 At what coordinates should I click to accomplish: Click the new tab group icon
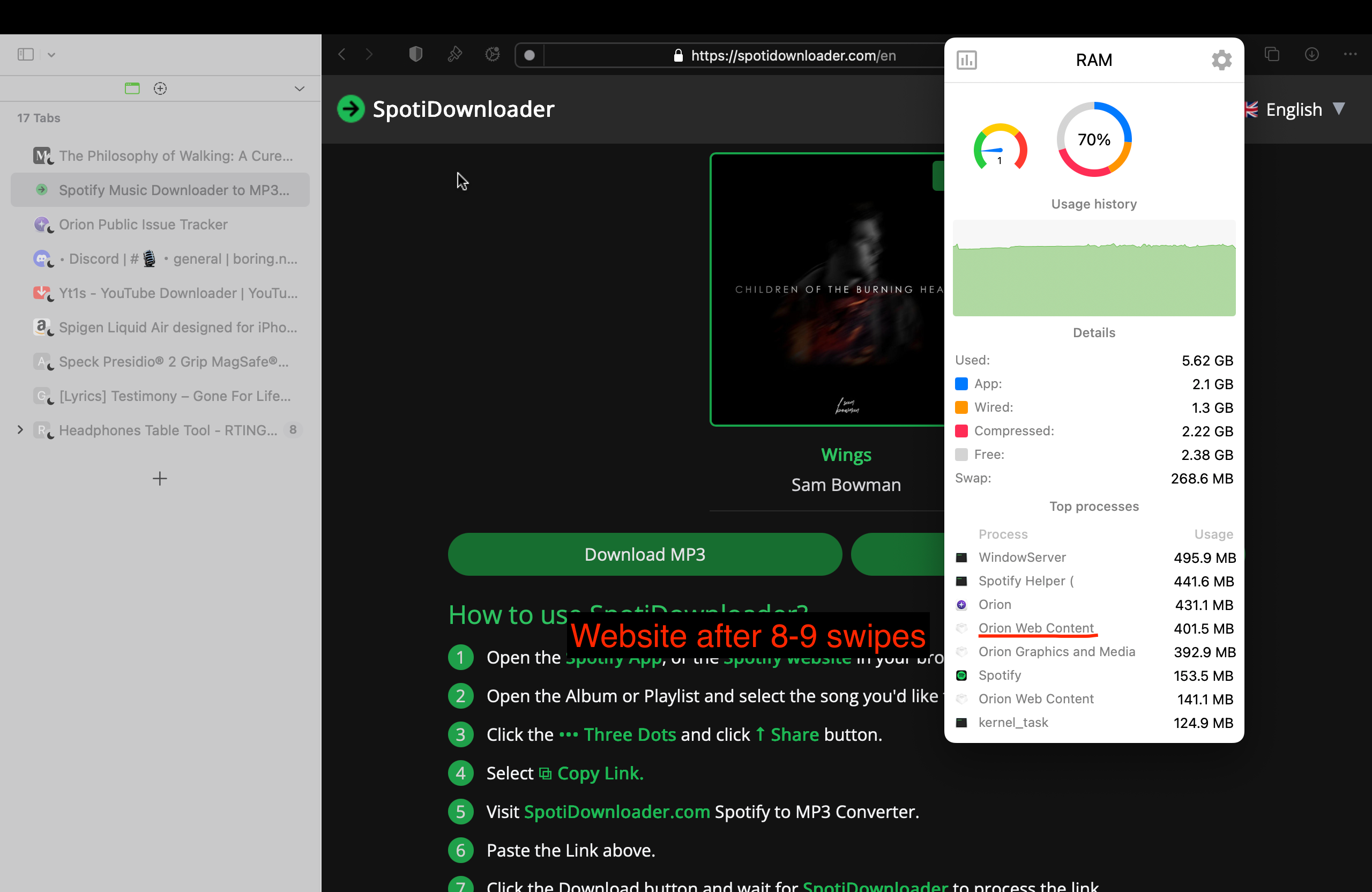tap(160, 88)
